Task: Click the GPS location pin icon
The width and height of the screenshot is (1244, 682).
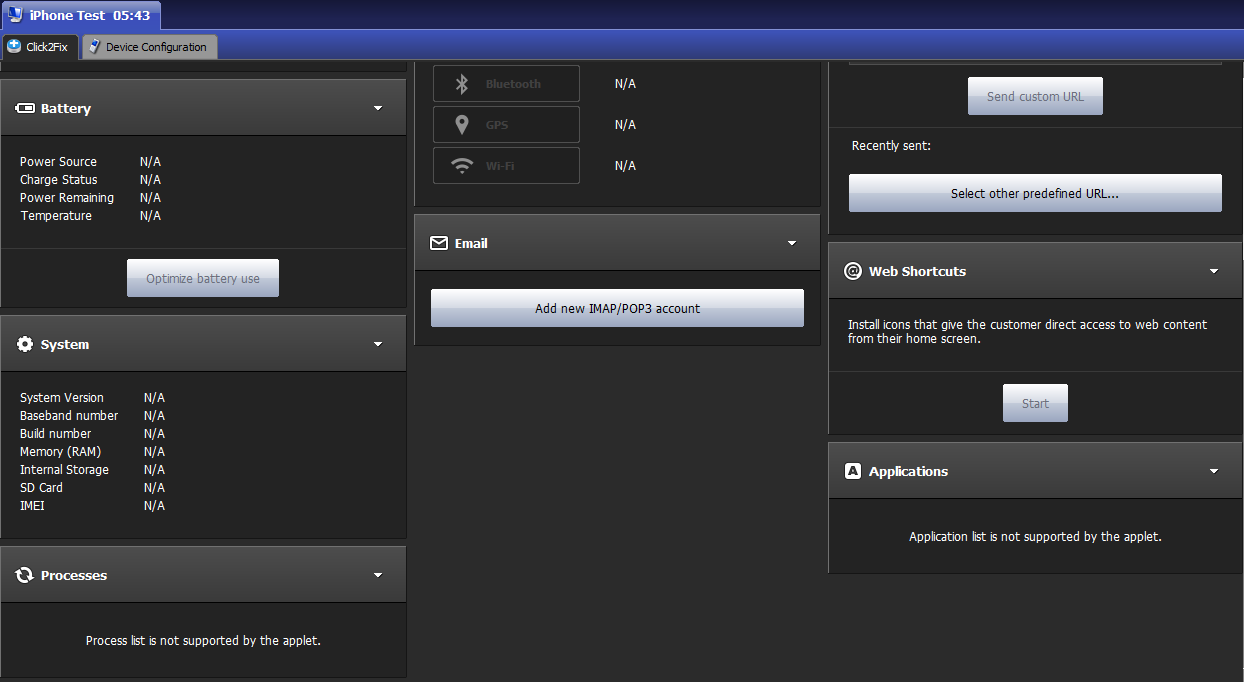Action: click(x=462, y=124)
